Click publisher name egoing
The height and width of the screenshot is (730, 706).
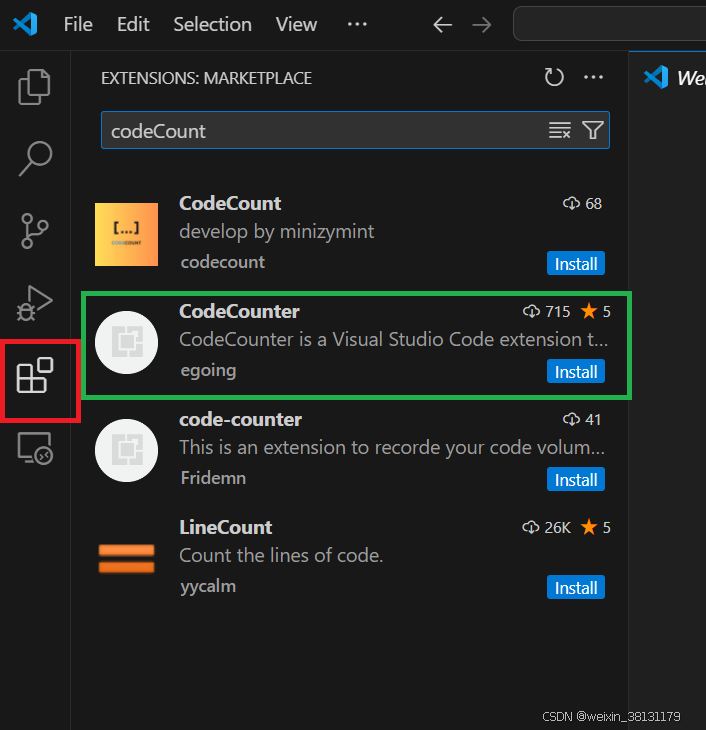tap(208, 371)
